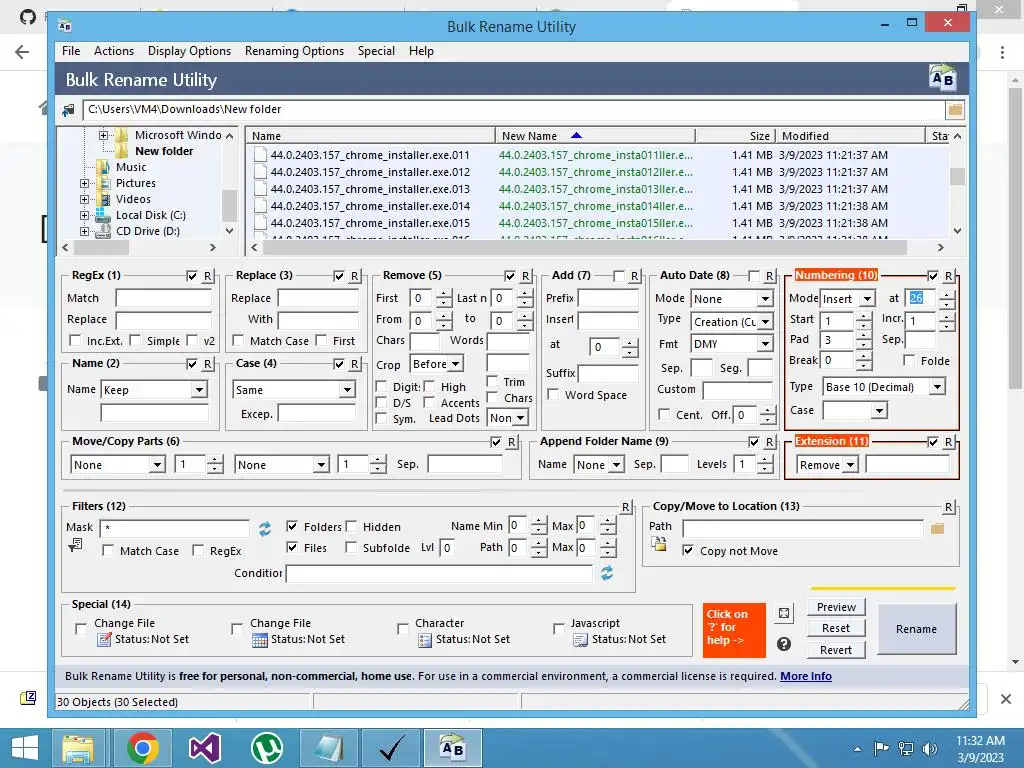Click the volume icon in system tray
Viewport: 1024px width, 768px height.
point(929,749)
